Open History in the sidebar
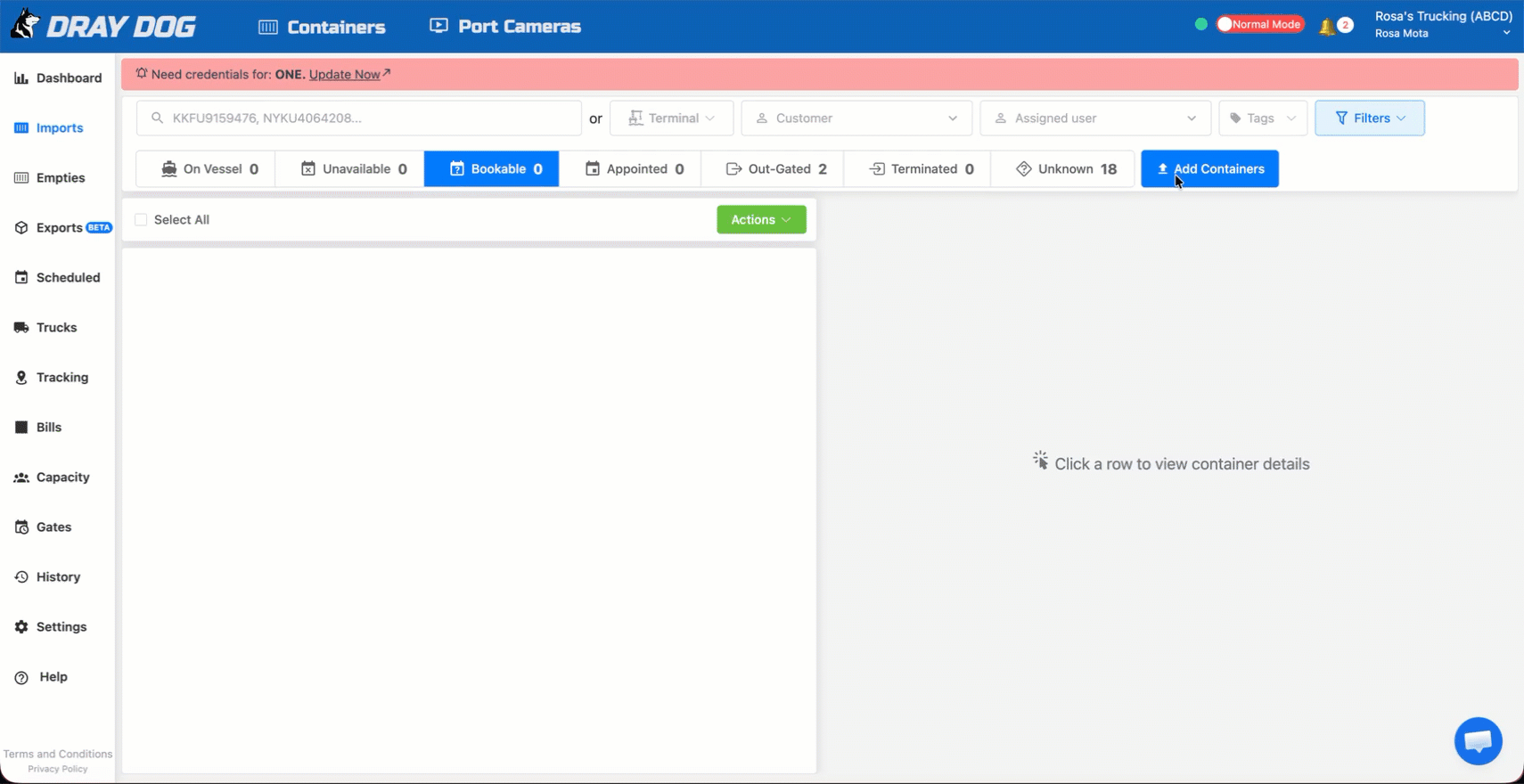Image resolution: width=1524 pixels, height=784 pixels. 48,577
